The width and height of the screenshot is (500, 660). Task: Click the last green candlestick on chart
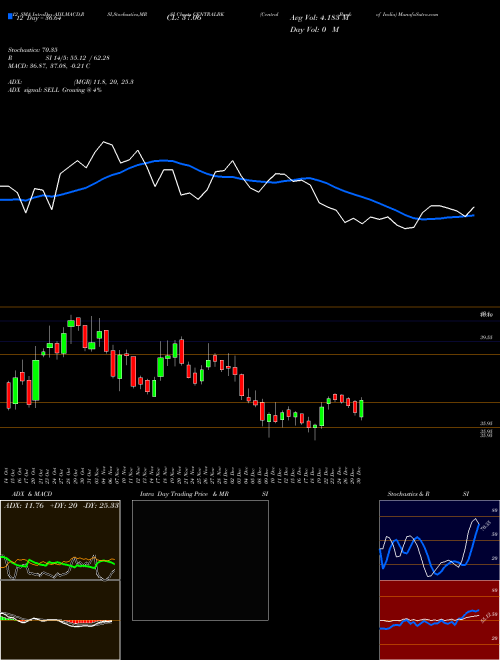pos(361,408)
